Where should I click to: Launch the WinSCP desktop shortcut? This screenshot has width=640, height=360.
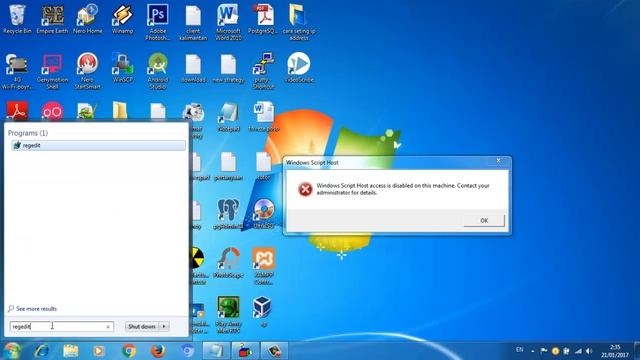122,68
